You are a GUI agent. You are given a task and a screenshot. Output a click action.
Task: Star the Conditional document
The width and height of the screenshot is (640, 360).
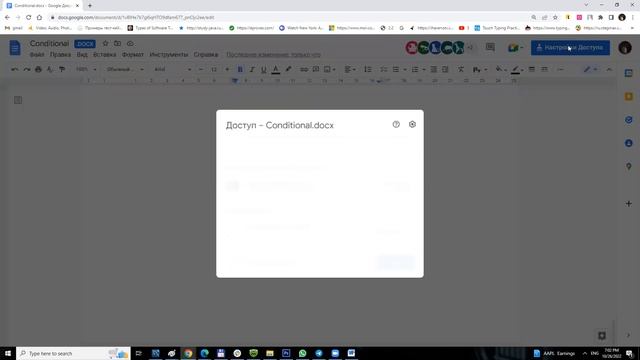click(105, 43)
